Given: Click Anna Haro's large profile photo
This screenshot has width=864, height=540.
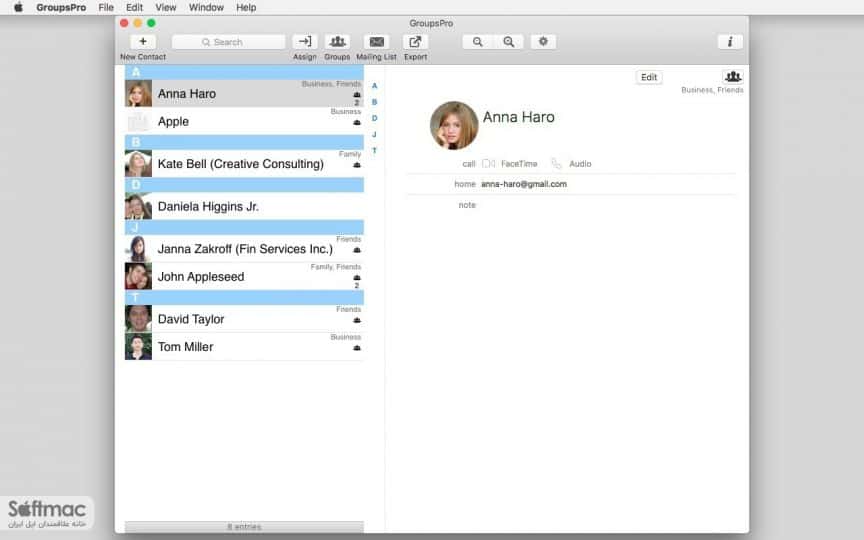Looking at the screenshot, I should (x=454, y=126).
